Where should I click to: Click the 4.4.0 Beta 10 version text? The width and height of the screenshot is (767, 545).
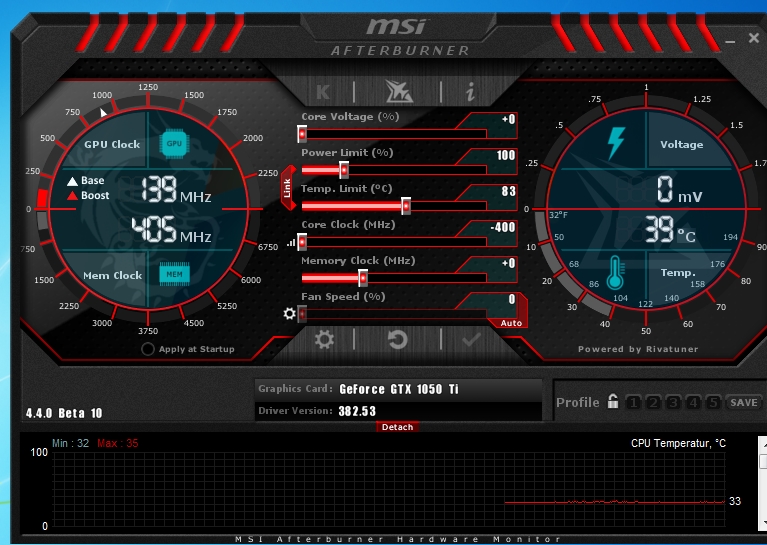point(64,413)
